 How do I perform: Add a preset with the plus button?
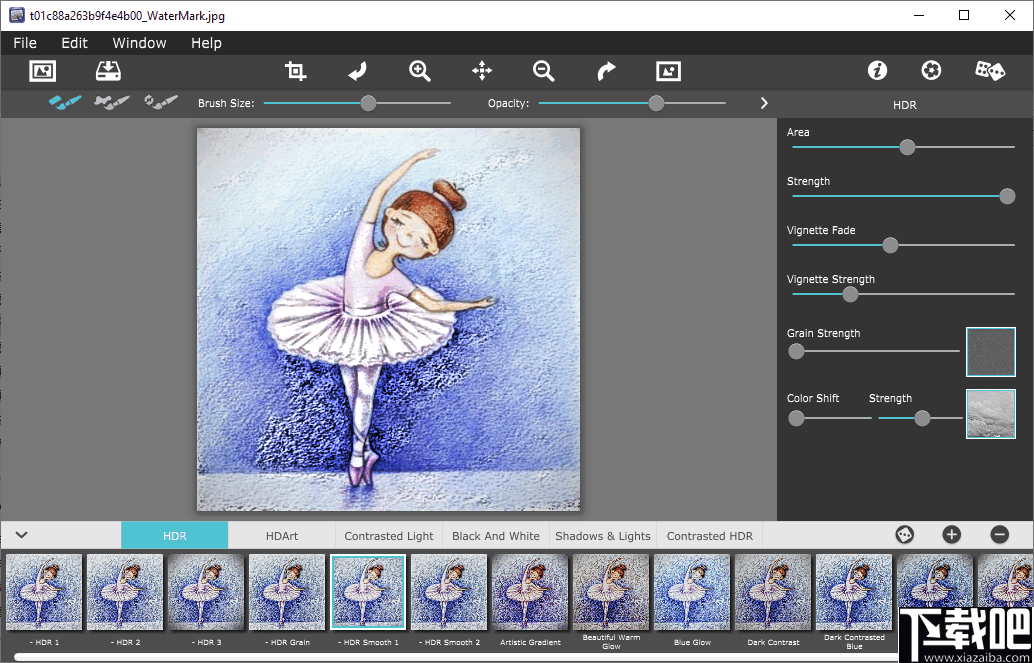[x=951, y=534]
